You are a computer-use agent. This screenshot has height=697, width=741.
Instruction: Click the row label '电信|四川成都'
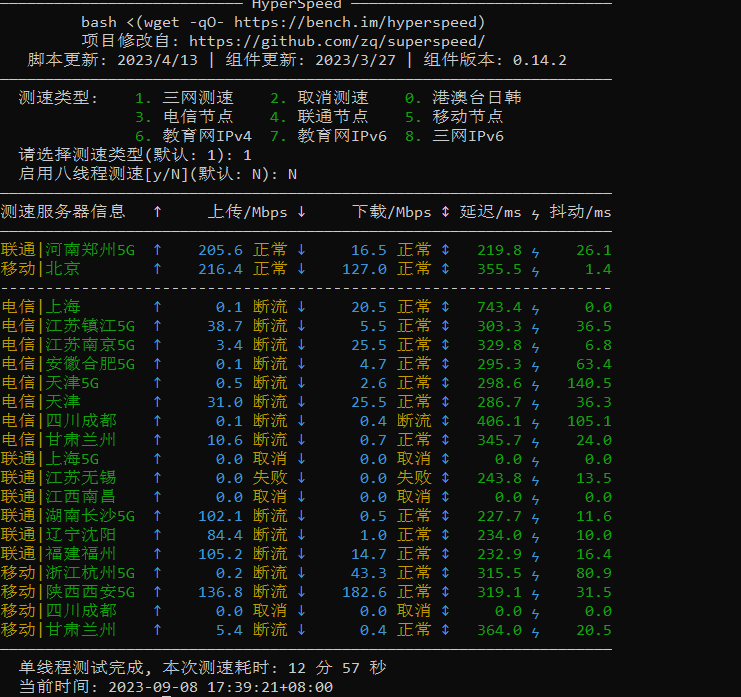[x=59, y=421]
